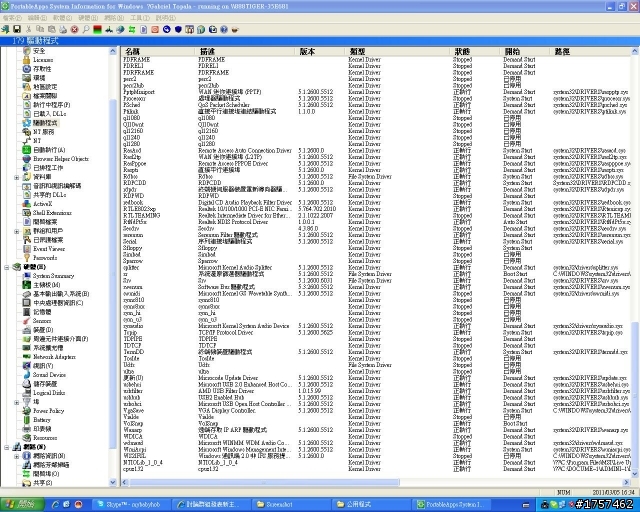
Task: Open the 說明(H) menu
Action: pyautogui.click(x=165, y=18)
